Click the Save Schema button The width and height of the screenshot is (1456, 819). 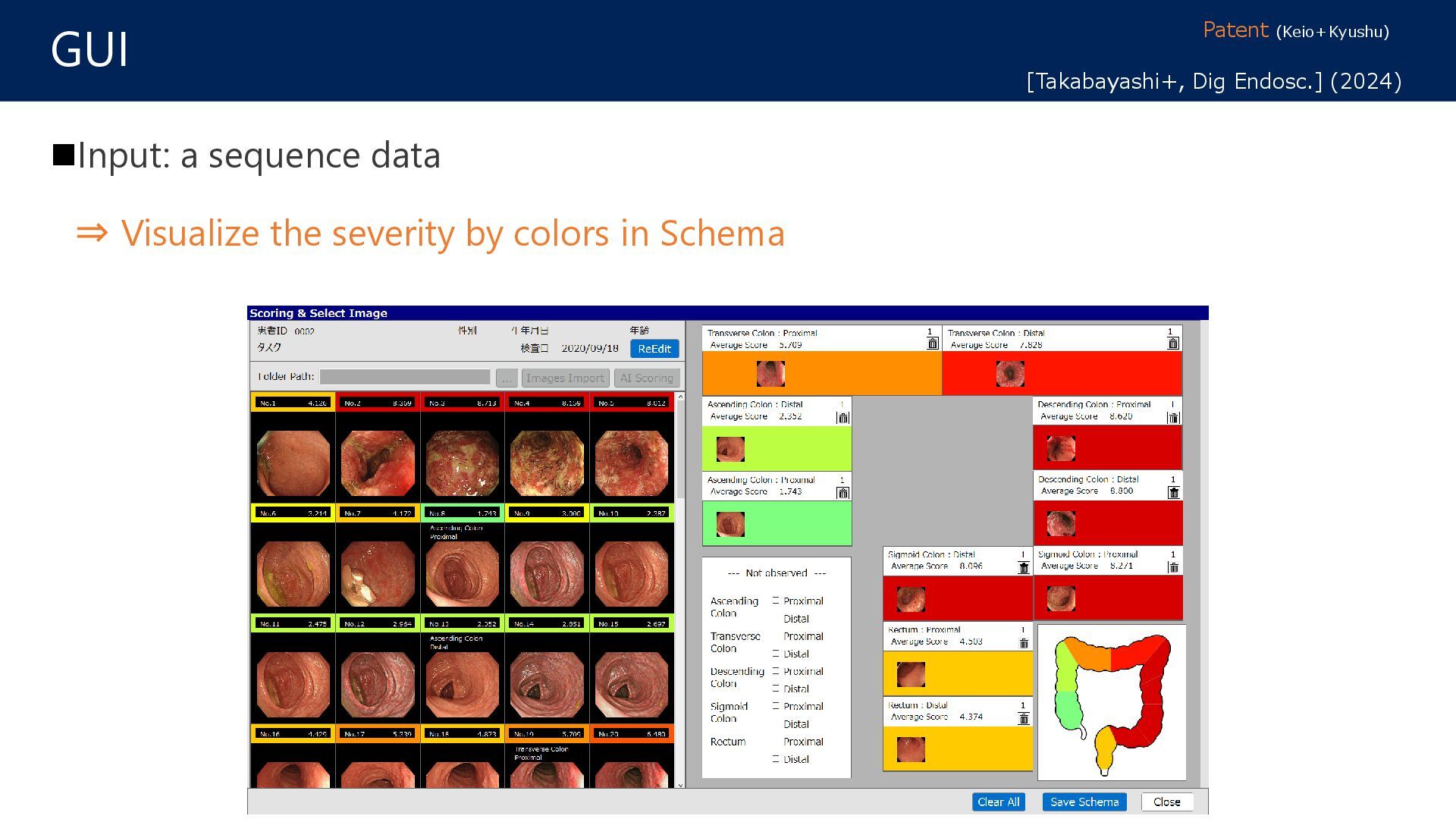1084,802
